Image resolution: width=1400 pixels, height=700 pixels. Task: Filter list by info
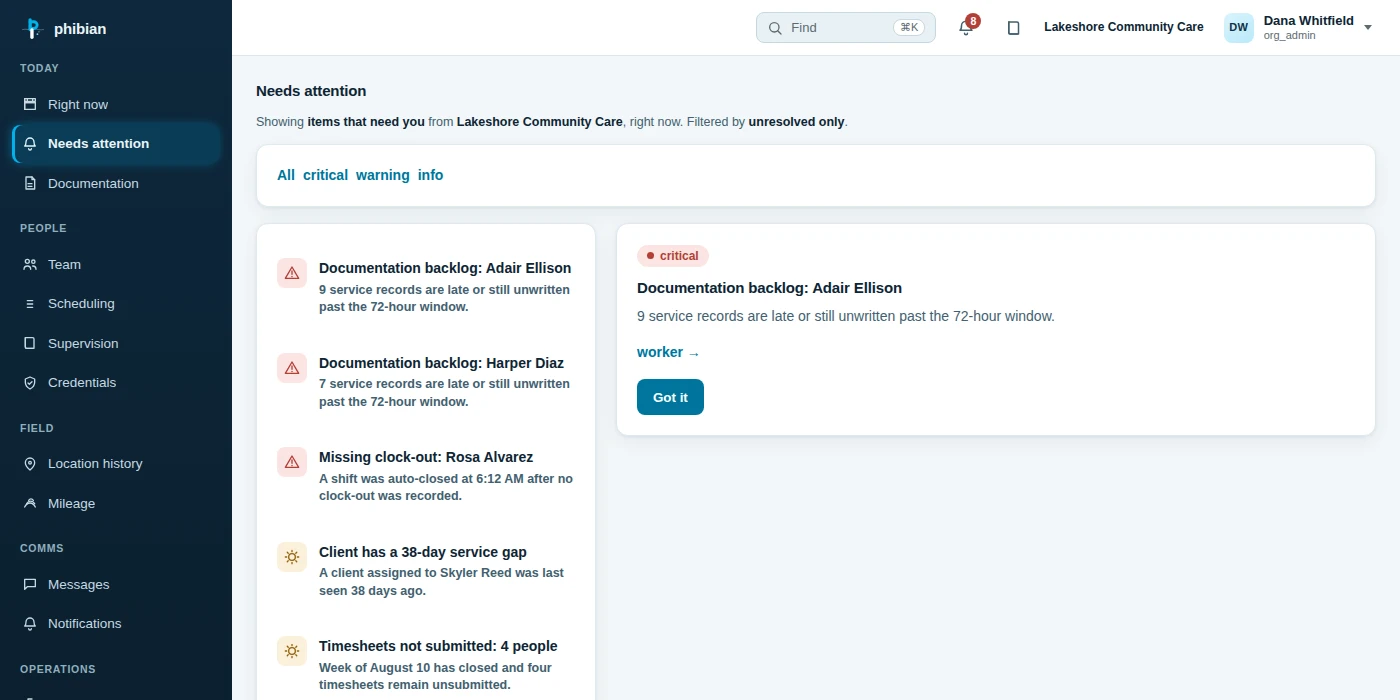click(431, 175)
